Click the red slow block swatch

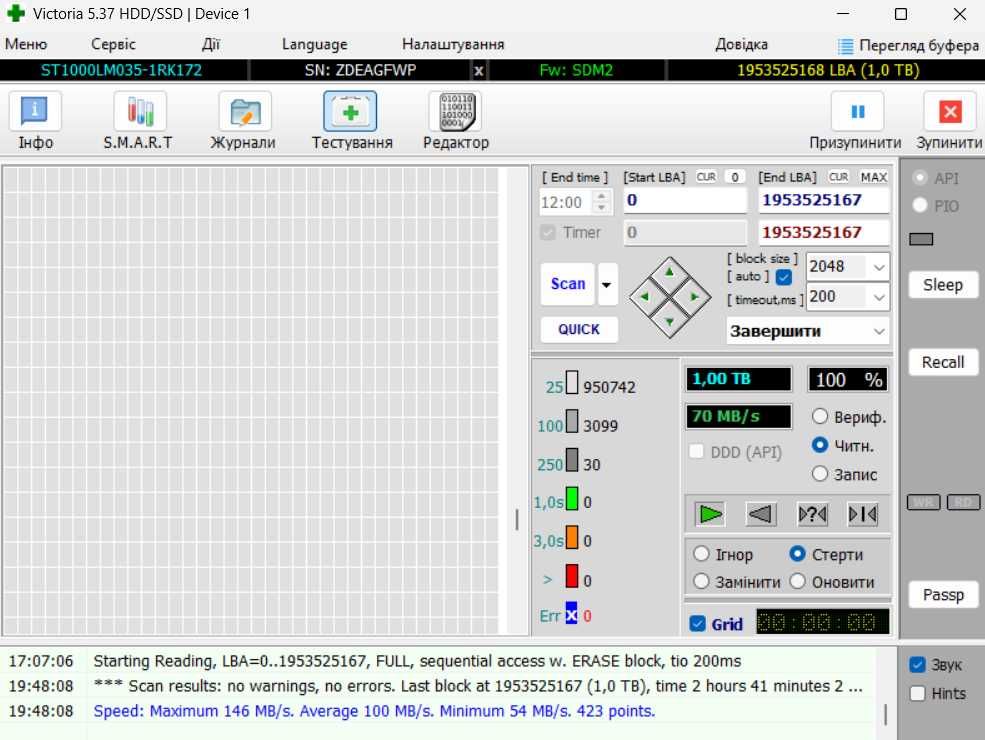pos(572,576)
